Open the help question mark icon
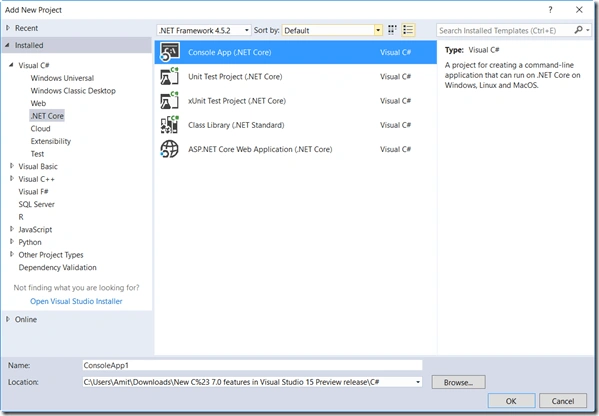The image size is (599, 416). click(x=550, y=10)
